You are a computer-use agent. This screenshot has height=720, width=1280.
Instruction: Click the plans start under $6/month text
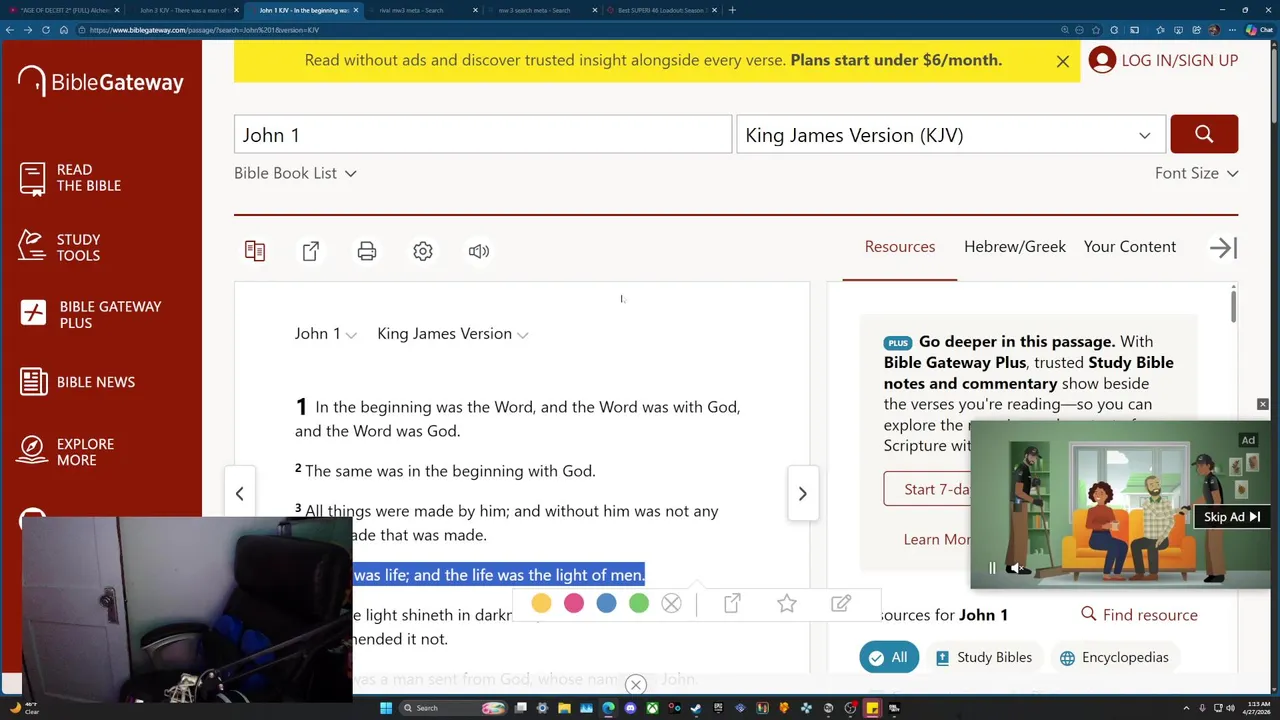point(896,60)
